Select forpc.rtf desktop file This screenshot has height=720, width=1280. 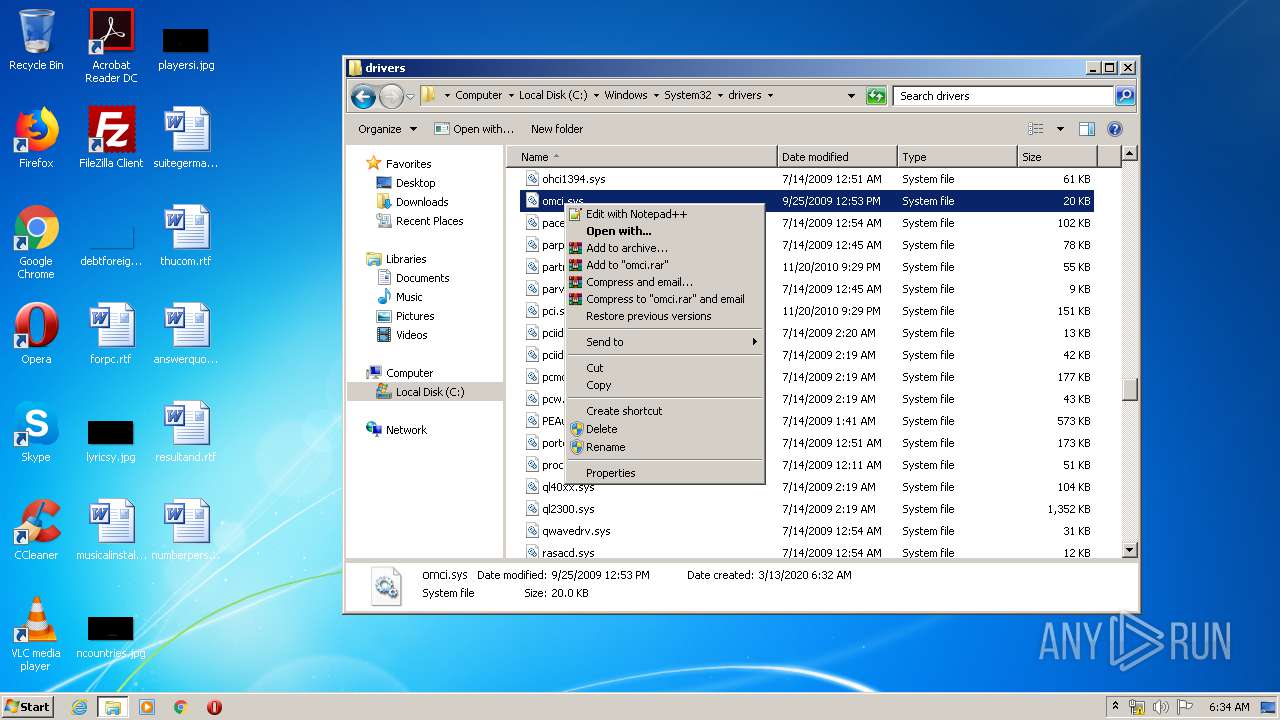point(111,333)
